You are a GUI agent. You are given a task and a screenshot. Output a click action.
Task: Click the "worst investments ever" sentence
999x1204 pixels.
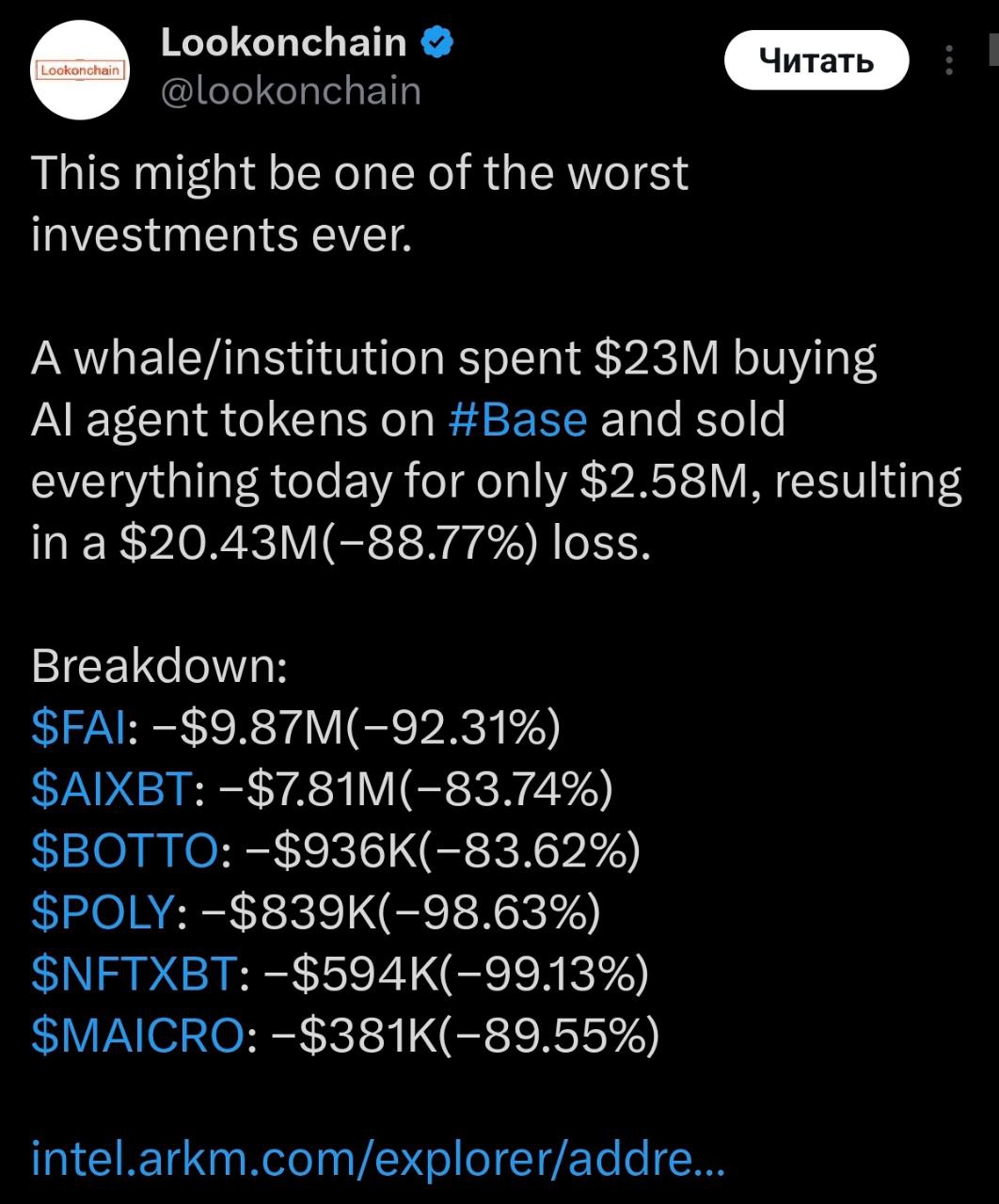[359, 203]
